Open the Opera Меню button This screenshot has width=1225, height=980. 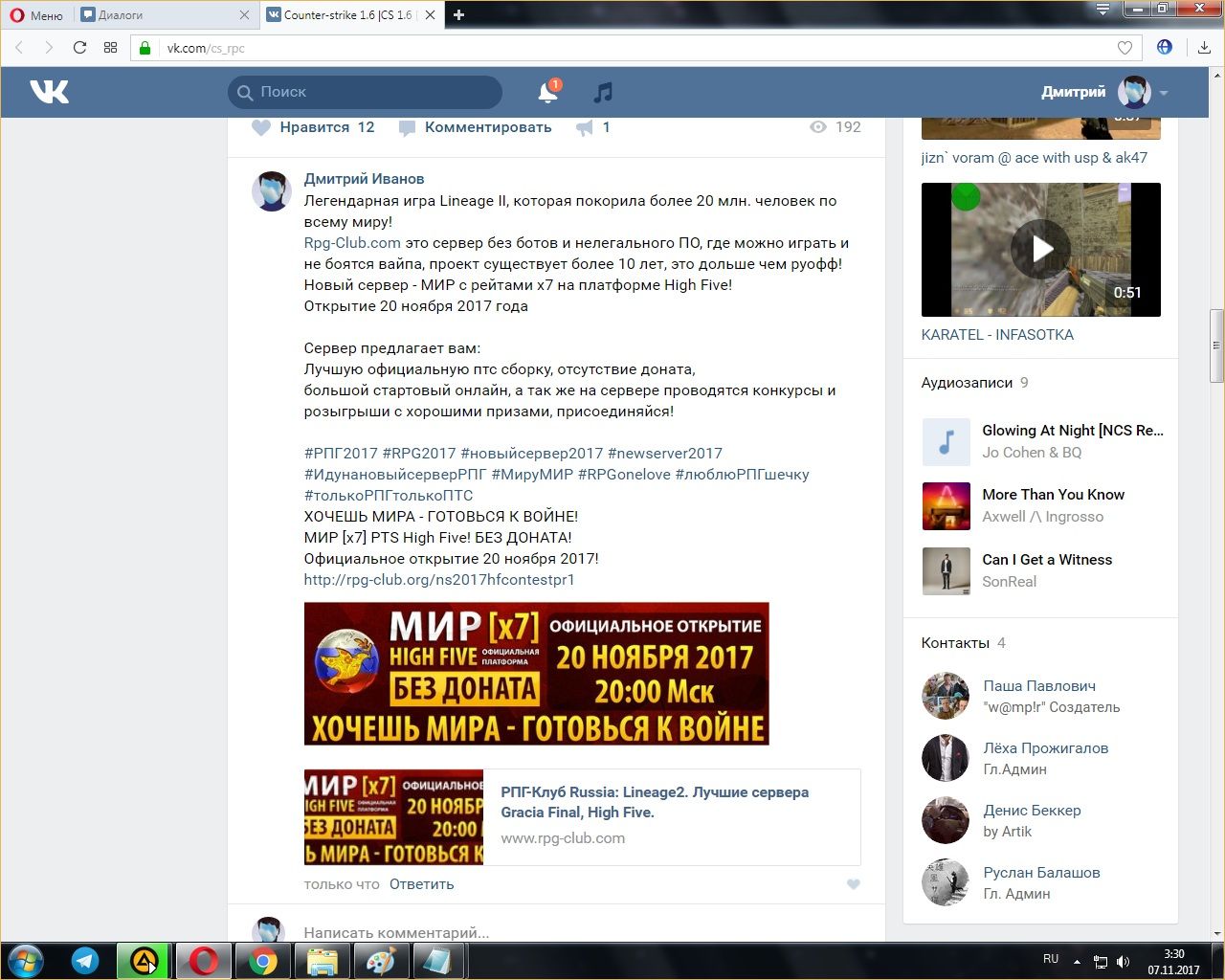pos(36,15)
